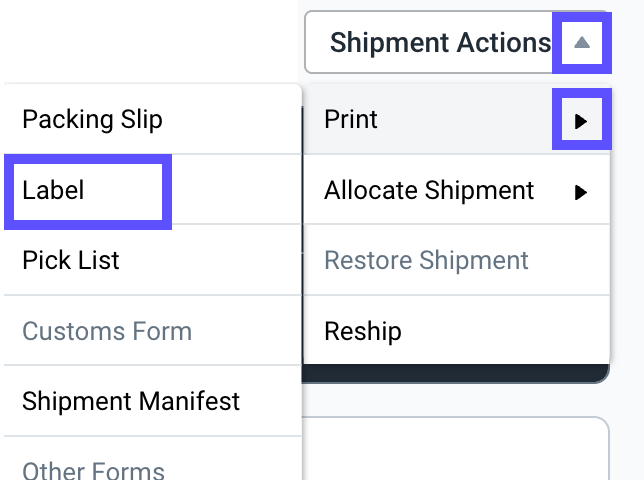Choose Packing Slip from Print submenu
This screenshot has width=644, height=480.
click(x=92, y=120)
